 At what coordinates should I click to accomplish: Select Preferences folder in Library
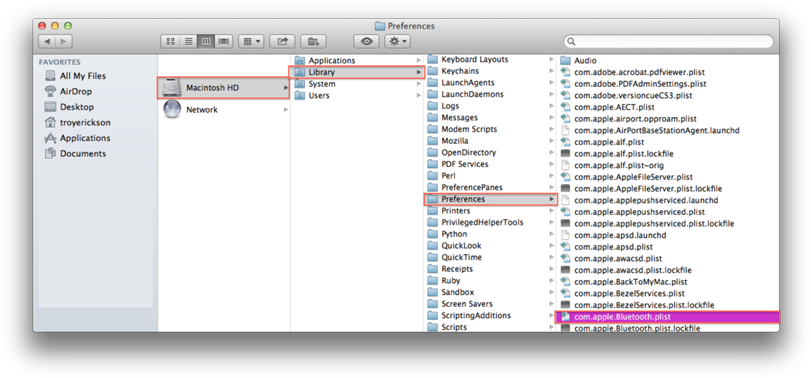(x=490, y=199)
